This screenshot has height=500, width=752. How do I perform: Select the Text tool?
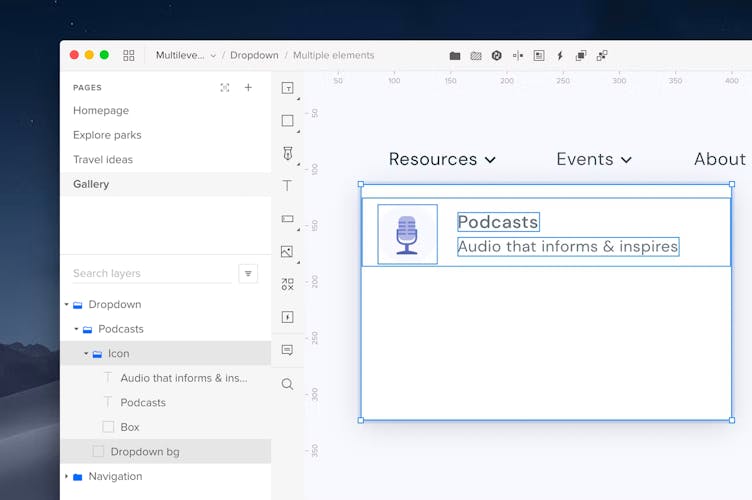tap(287, 186)
